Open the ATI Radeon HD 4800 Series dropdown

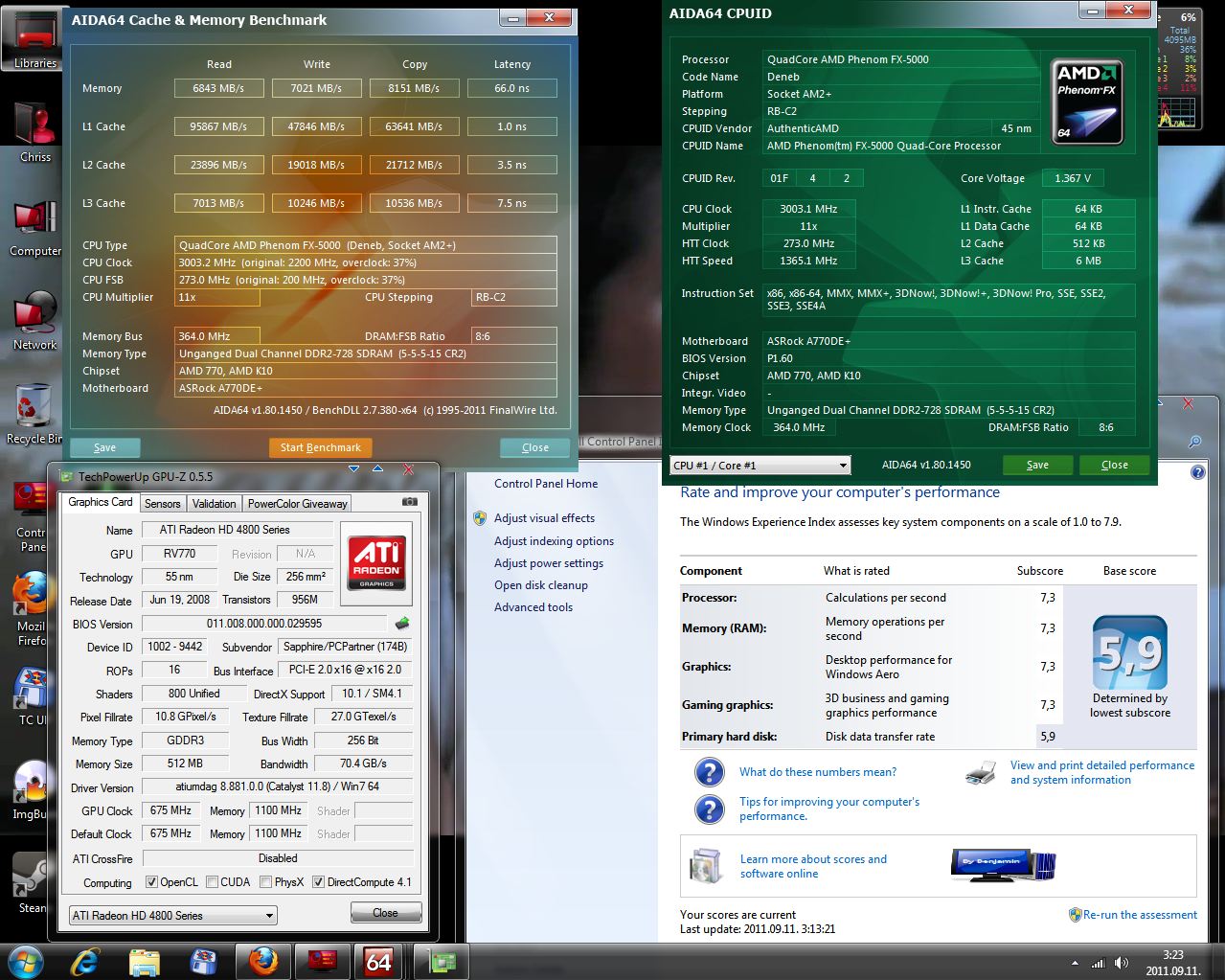pyautogui.click(x=173, y=916)
